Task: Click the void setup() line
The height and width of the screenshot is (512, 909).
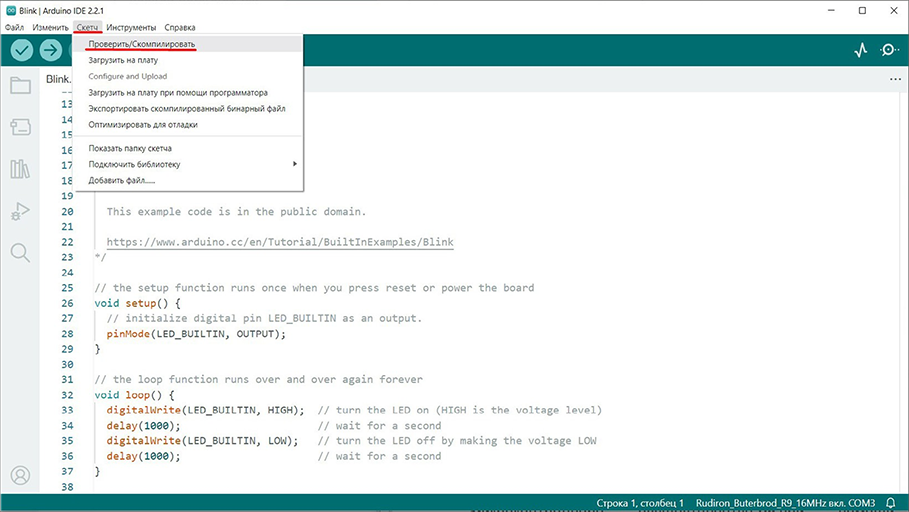Action: coord(137,303)
